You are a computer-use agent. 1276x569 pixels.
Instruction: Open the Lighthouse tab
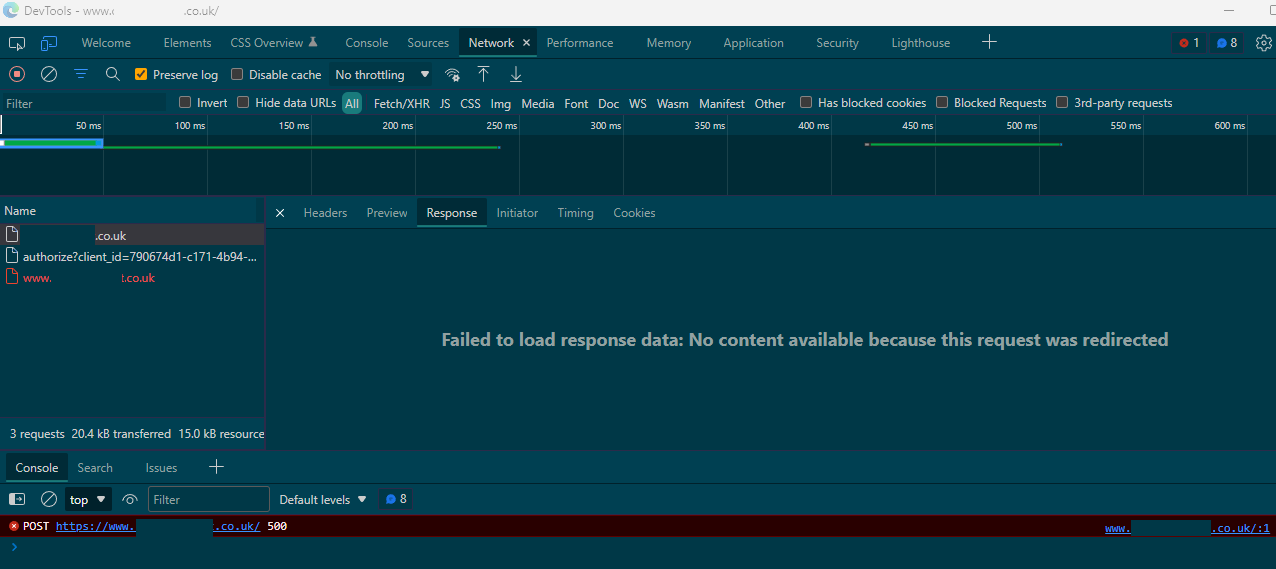921,43
